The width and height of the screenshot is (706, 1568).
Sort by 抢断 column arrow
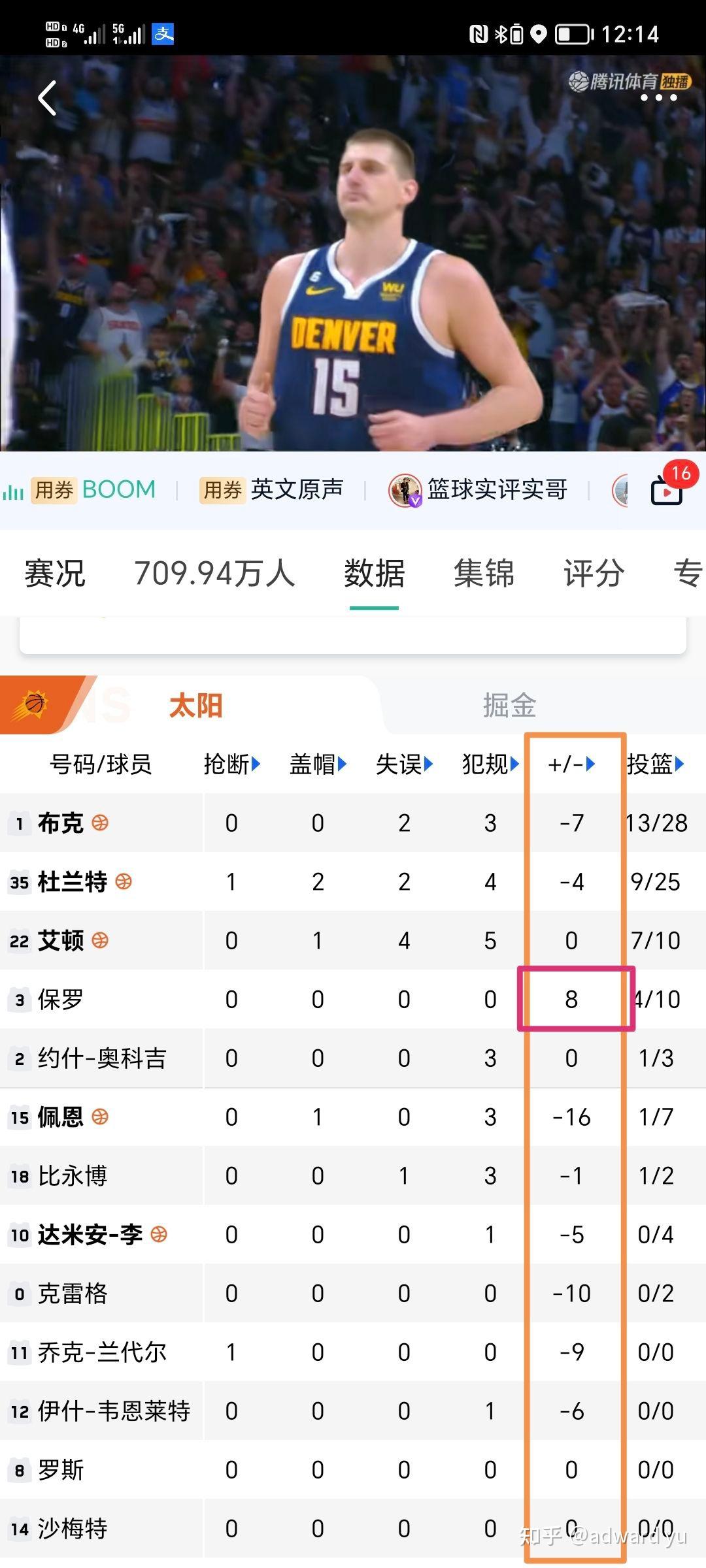pos(256,764)
